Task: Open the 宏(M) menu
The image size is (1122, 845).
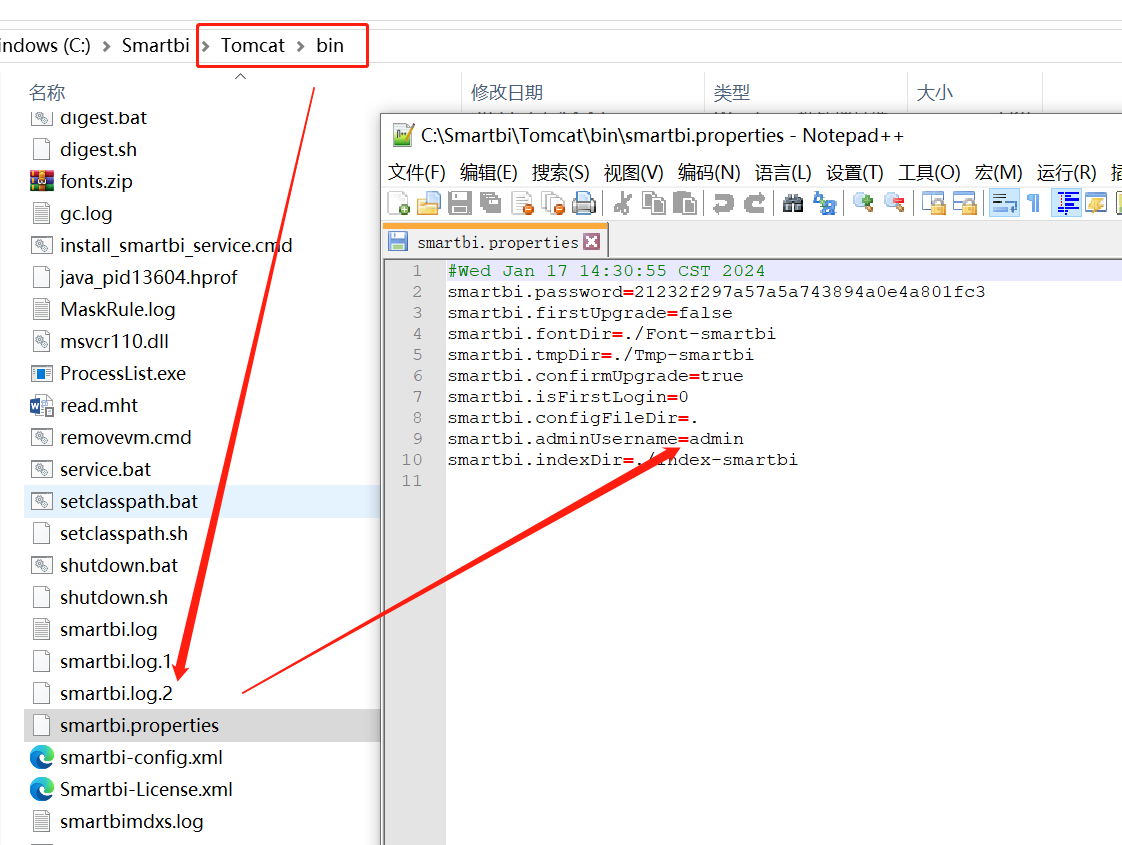Action: tap(998, 172)
